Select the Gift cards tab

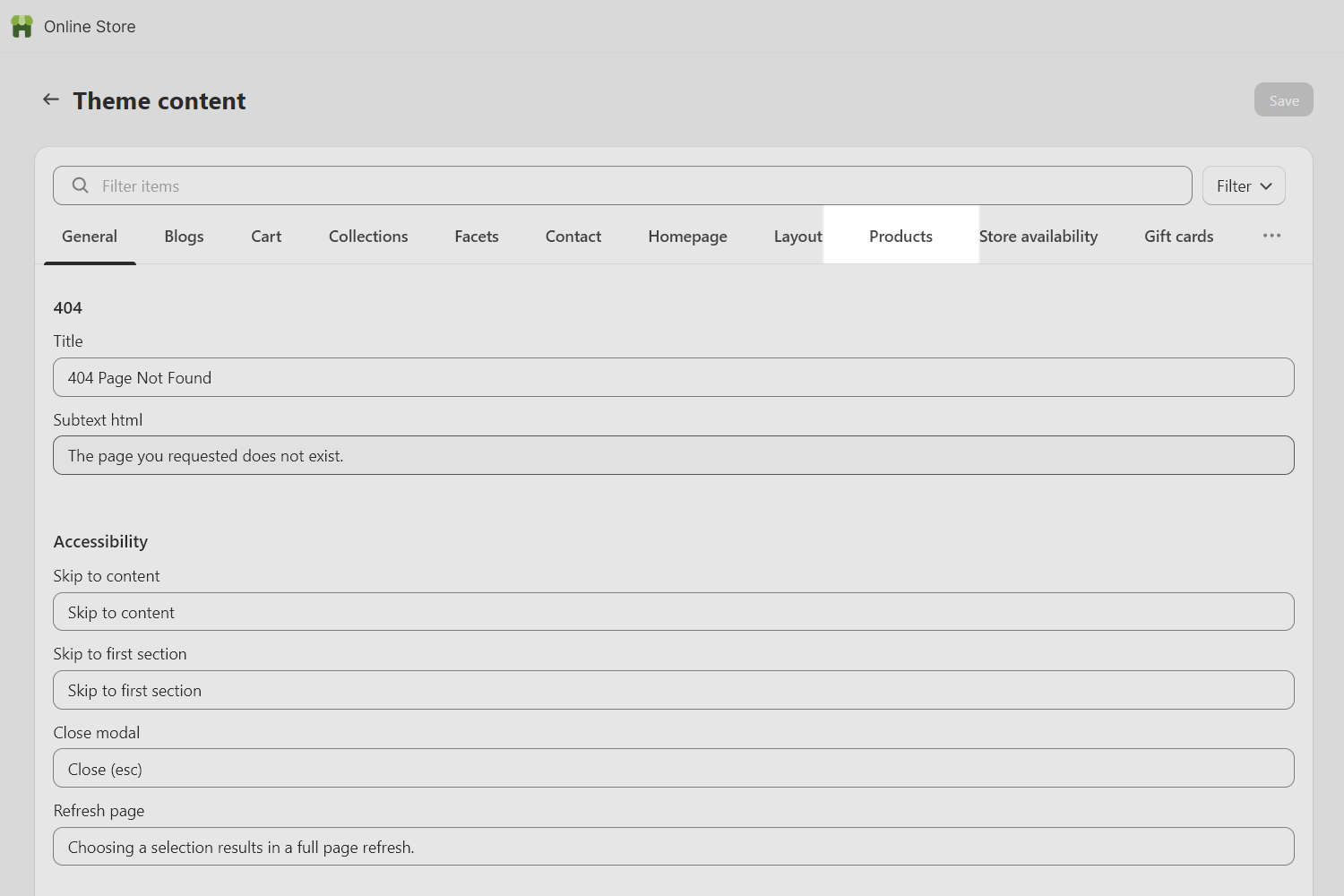[1178, 237]
